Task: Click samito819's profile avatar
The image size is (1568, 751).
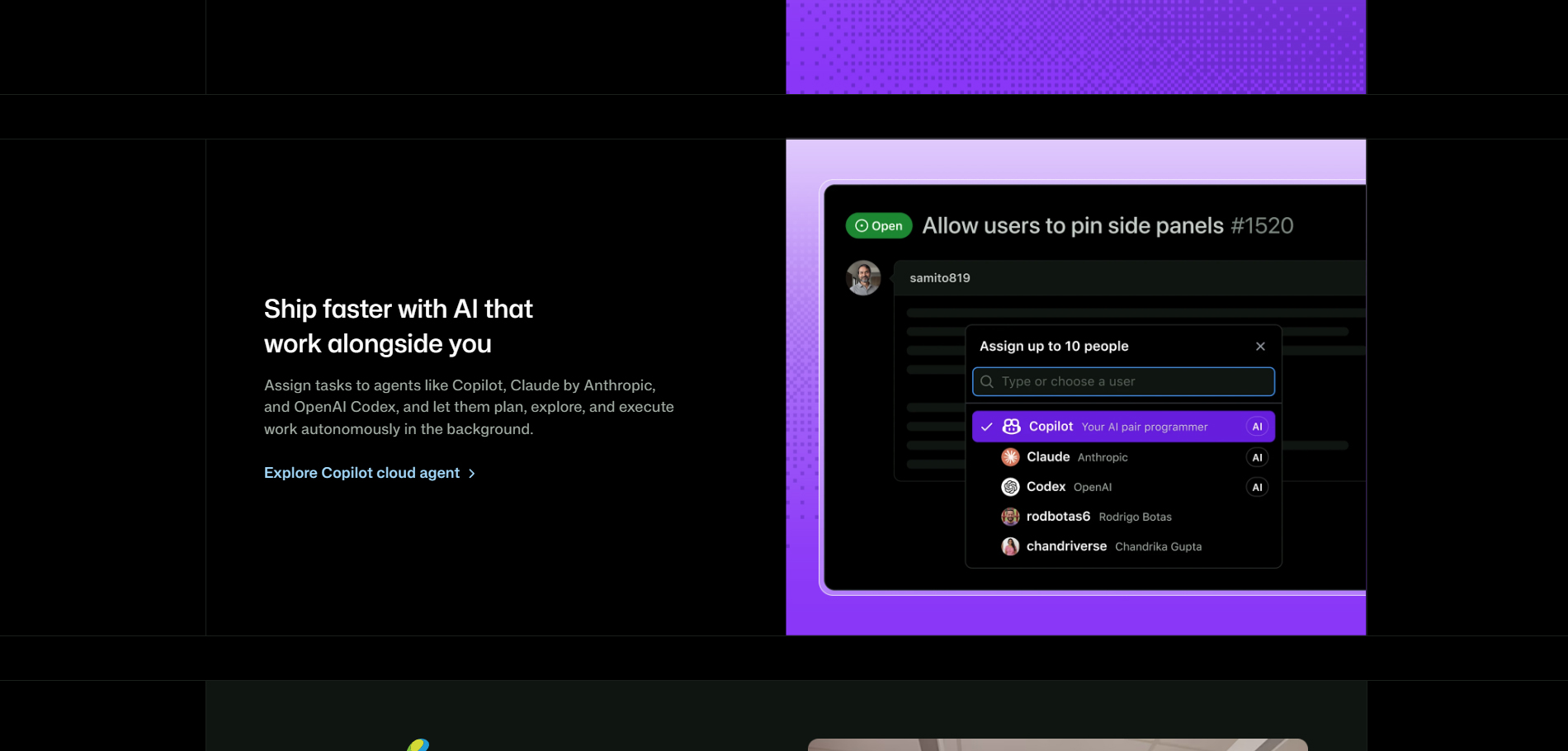Action: (x=863, y=278)
